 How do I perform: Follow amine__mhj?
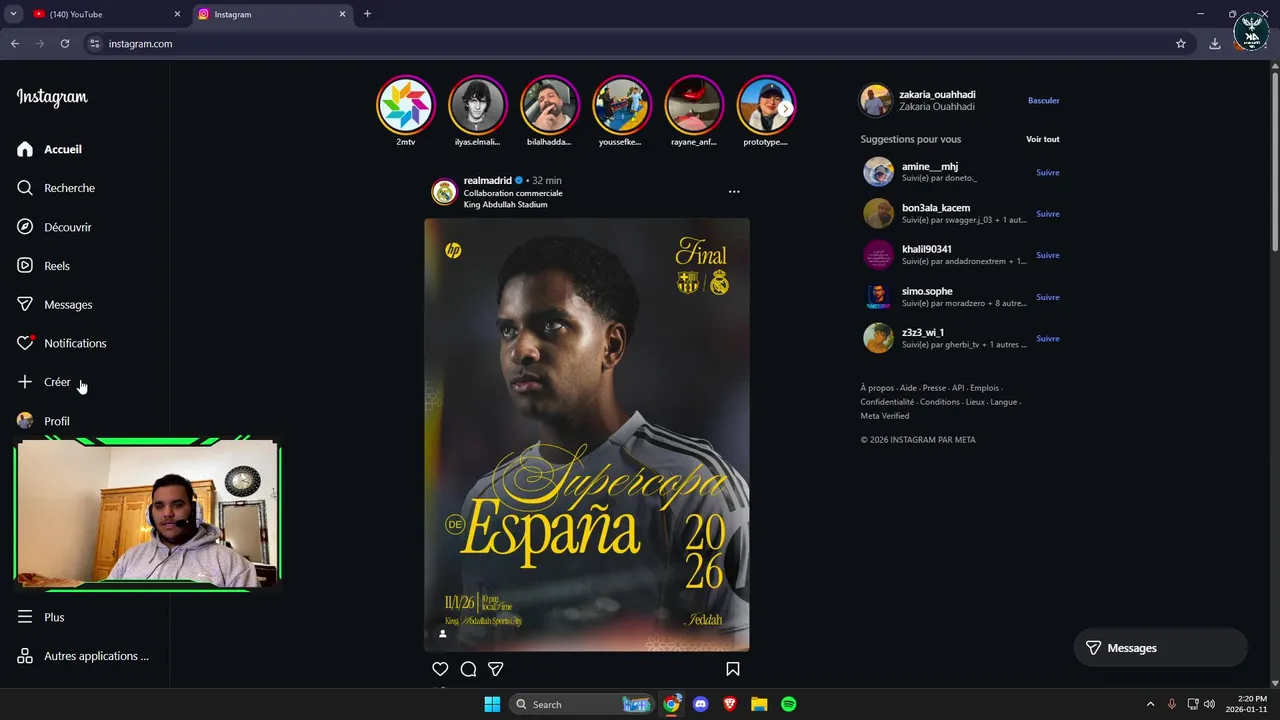pos(1047,172)
